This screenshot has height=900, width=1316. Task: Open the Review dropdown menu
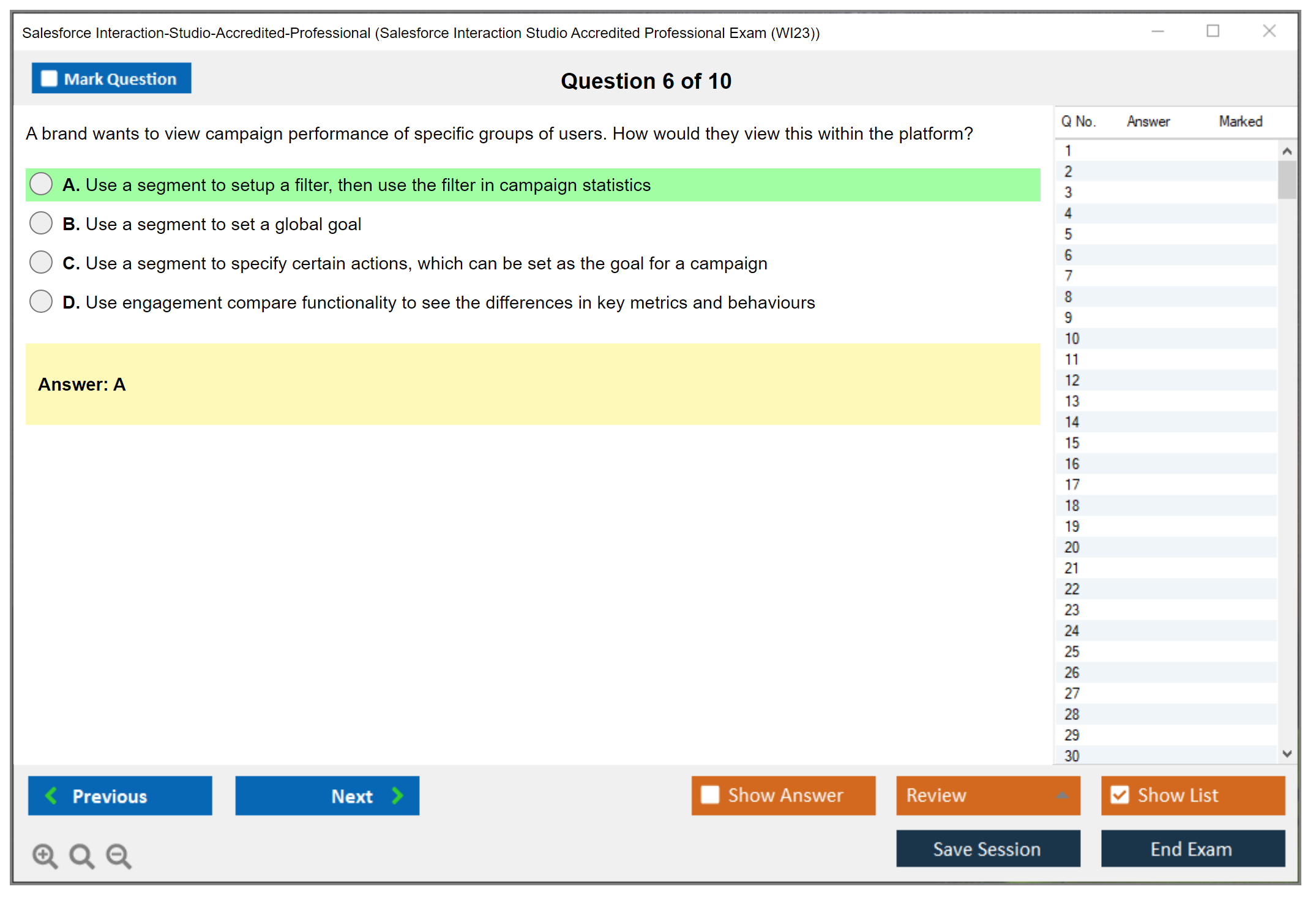pyautogui.click(x=1061, y=795)
